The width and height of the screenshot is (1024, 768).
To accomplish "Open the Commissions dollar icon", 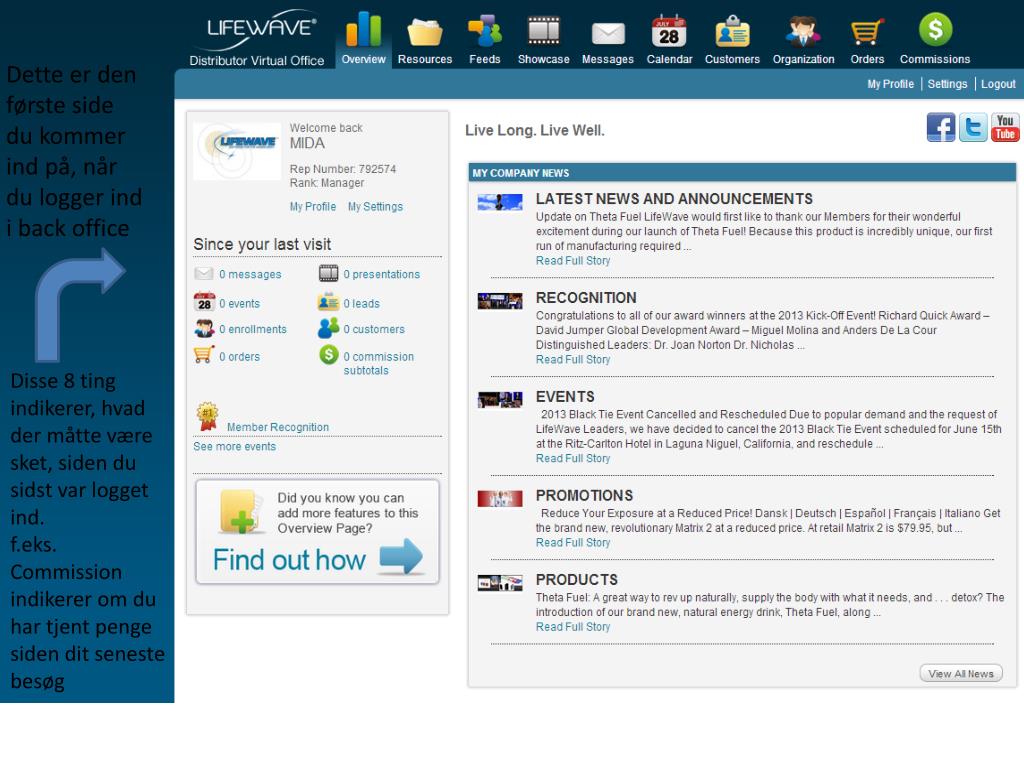I will pos(935,29).
